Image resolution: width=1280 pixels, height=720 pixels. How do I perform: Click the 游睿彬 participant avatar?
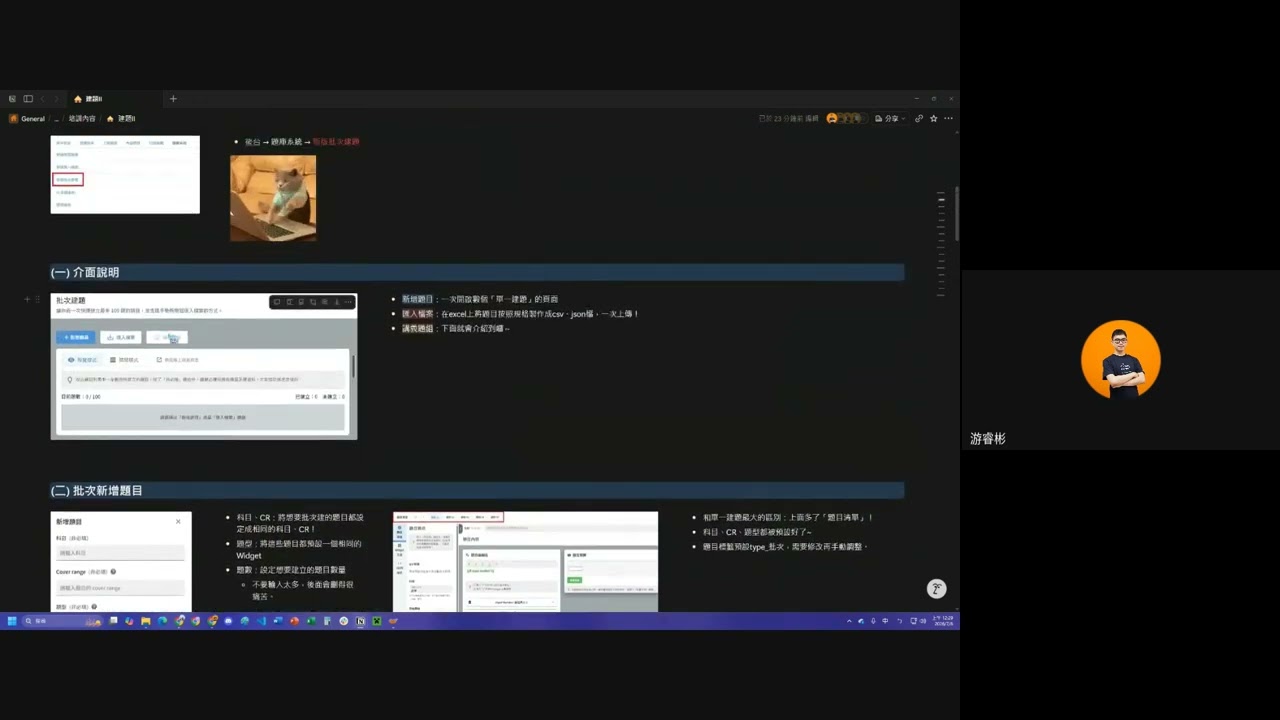click(x=1121, y=360)
